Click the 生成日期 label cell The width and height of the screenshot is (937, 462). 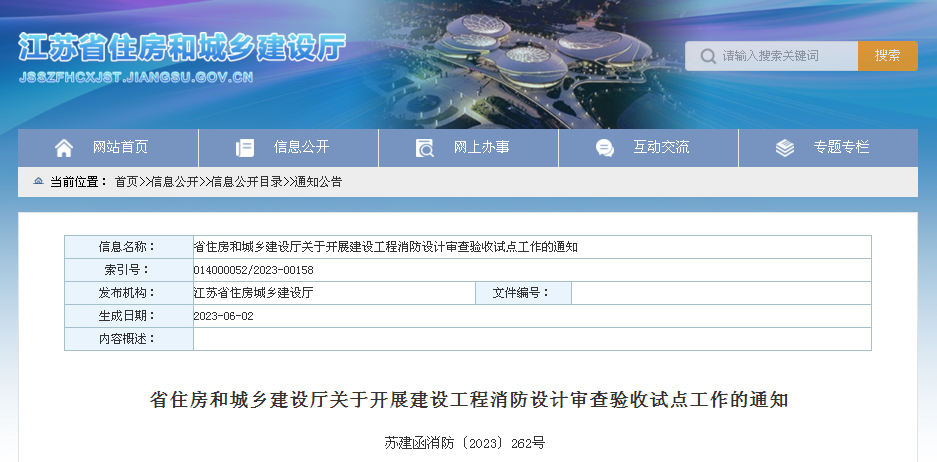pos(129,316)
